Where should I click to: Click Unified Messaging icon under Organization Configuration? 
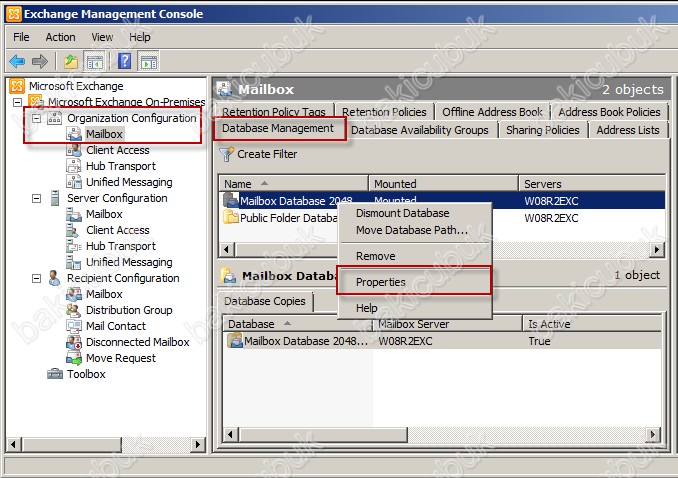click(74, 182)
